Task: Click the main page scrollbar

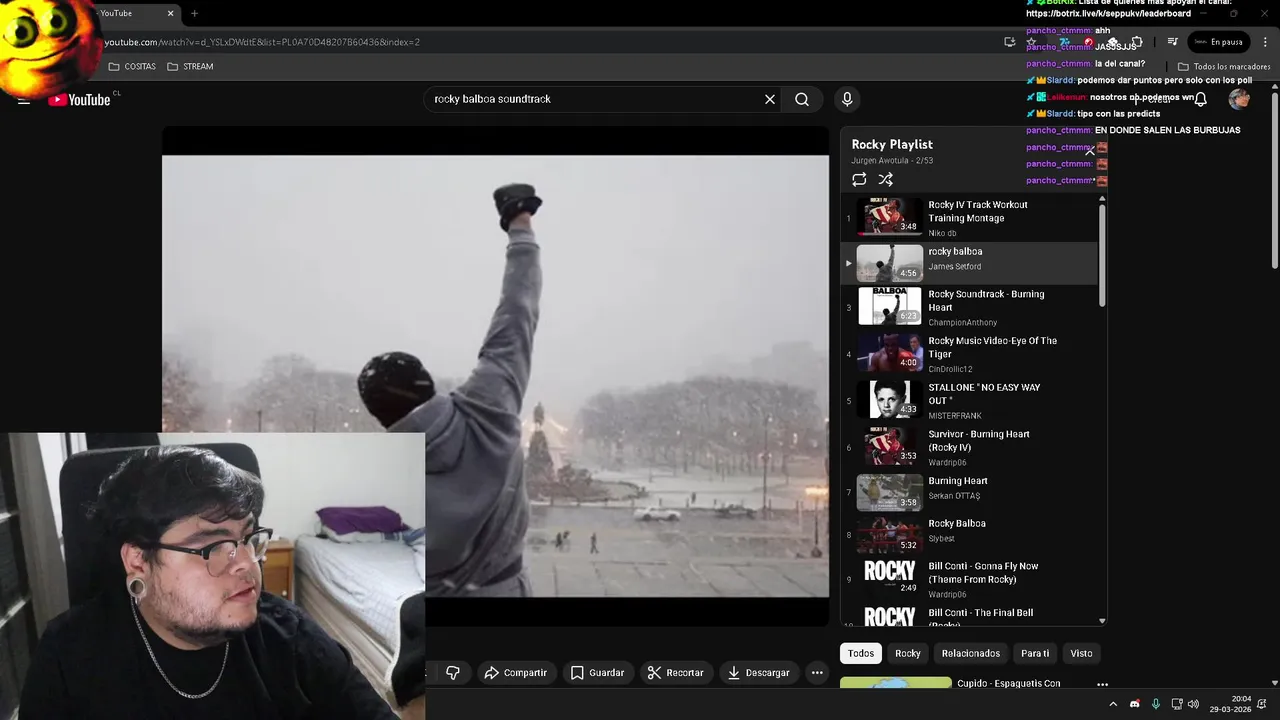Action: [x=1275, y=180]
